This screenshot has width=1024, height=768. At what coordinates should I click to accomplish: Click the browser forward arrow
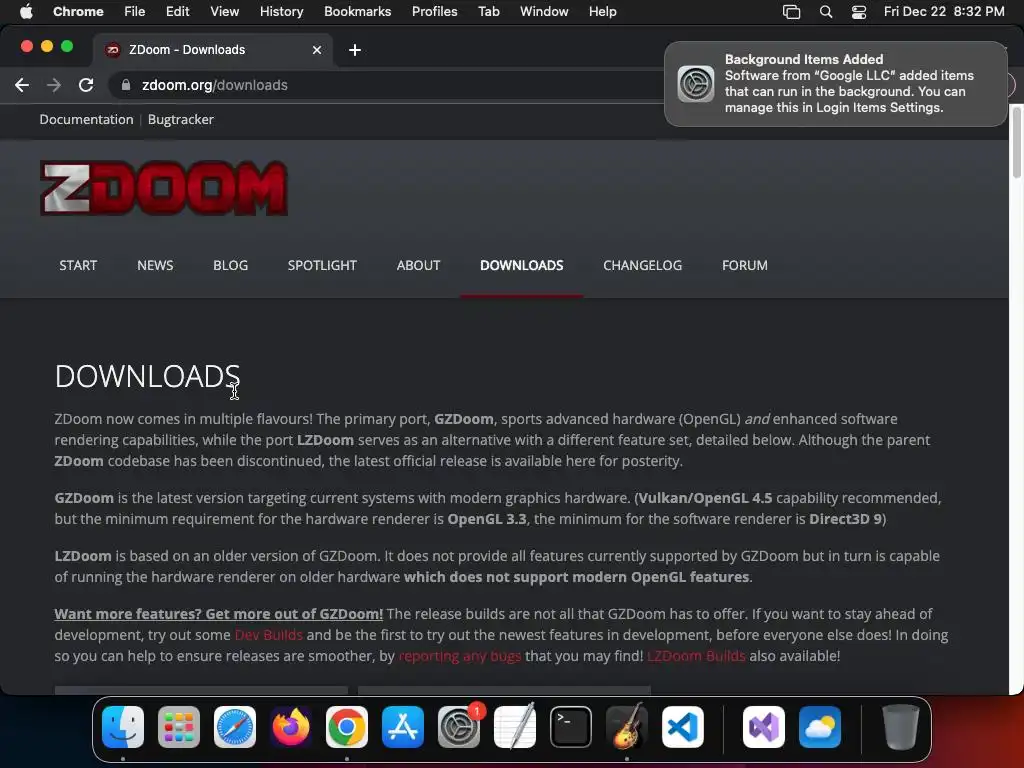(54, 85)
